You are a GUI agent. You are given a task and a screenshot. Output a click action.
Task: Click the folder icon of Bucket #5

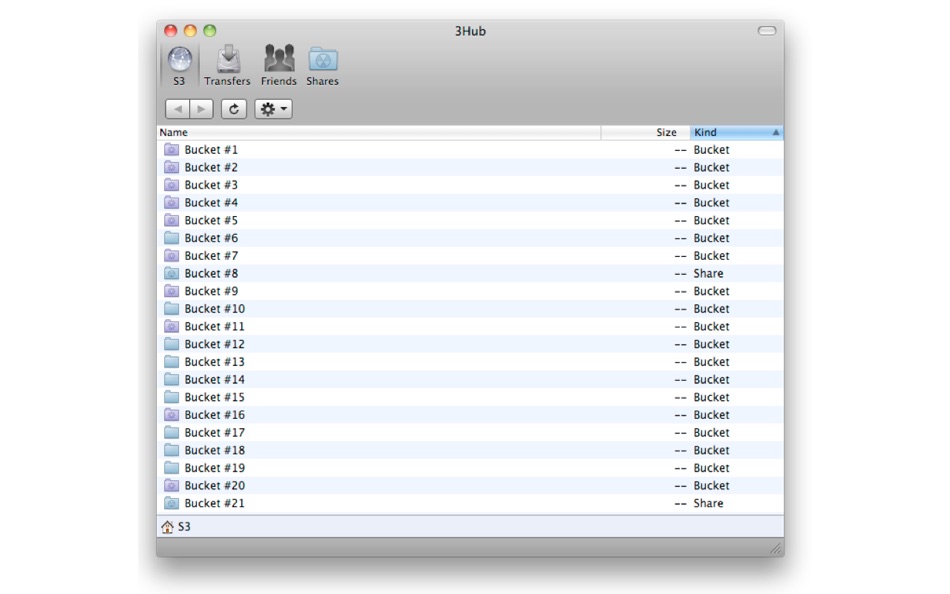[171, 220]
